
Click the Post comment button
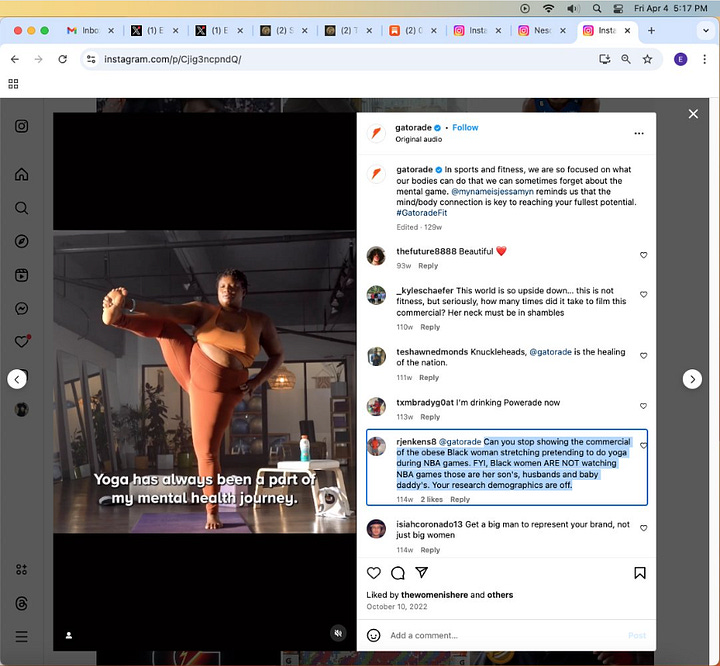click(x=637, y=635)
